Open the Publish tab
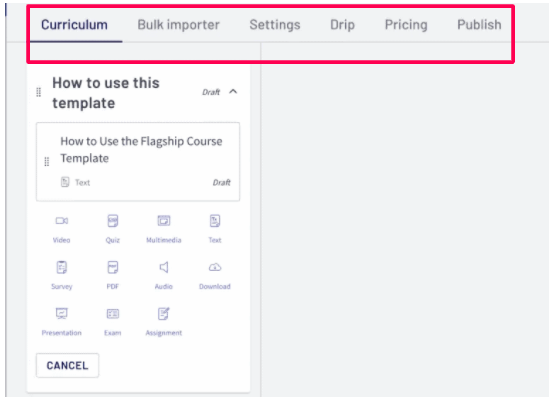This screenshot has height=408, width=559. point(479,25)
